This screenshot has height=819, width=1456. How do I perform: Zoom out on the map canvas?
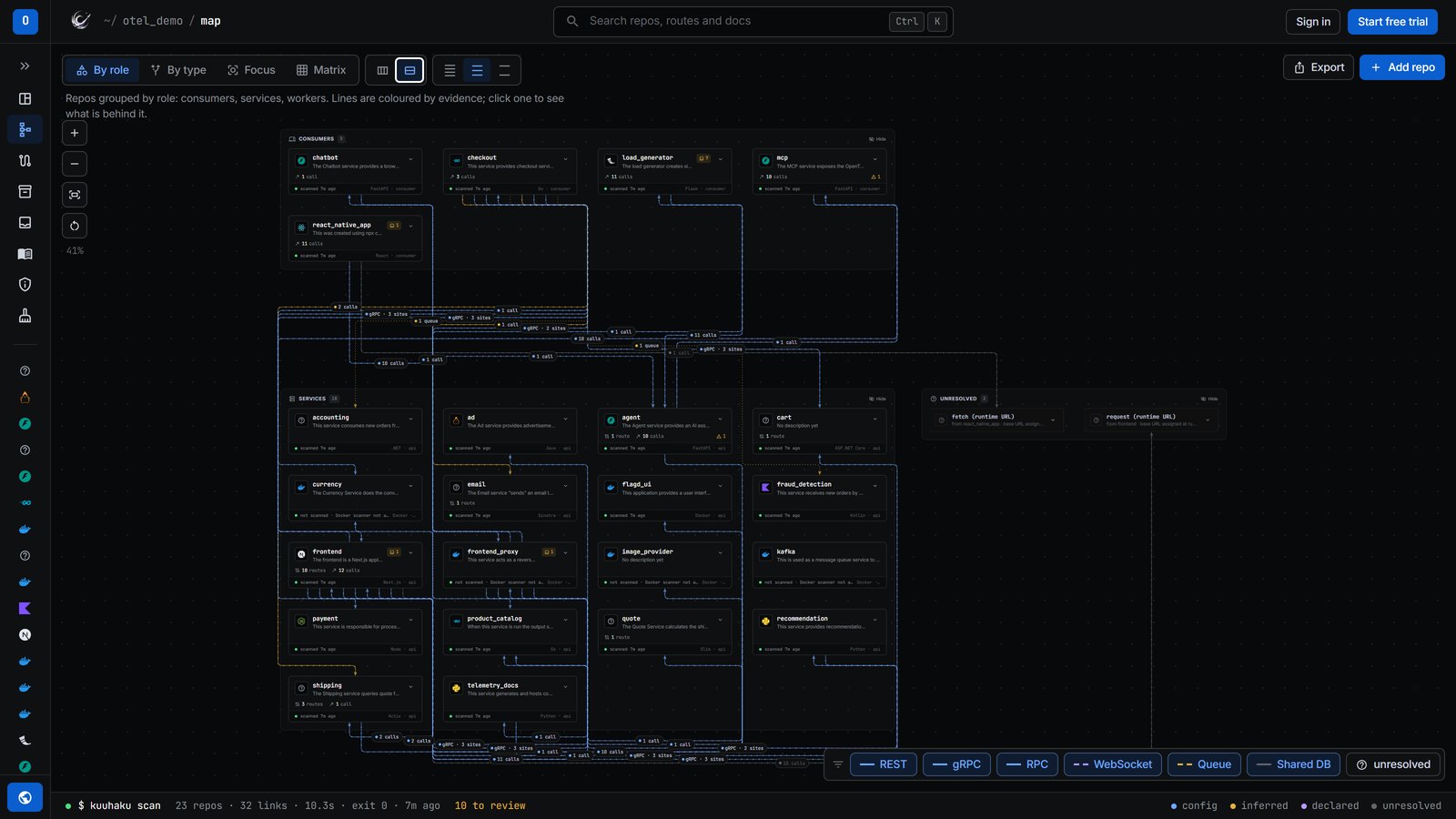(75, 164)
